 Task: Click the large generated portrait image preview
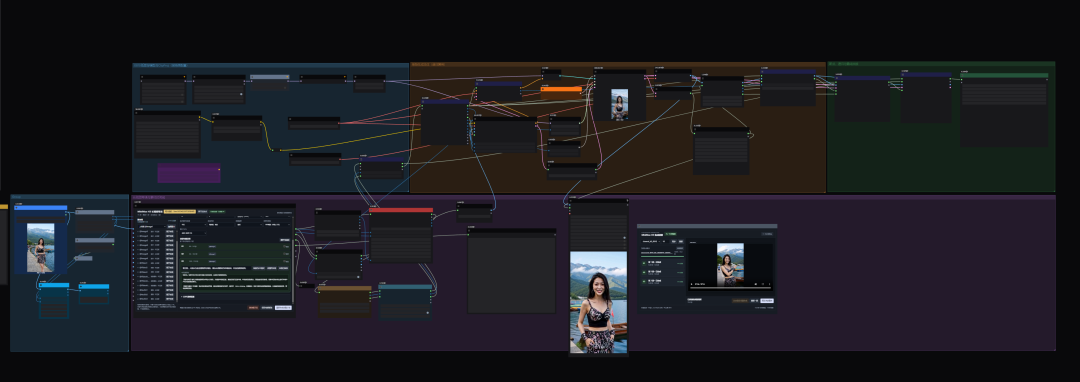pos(599,302)
